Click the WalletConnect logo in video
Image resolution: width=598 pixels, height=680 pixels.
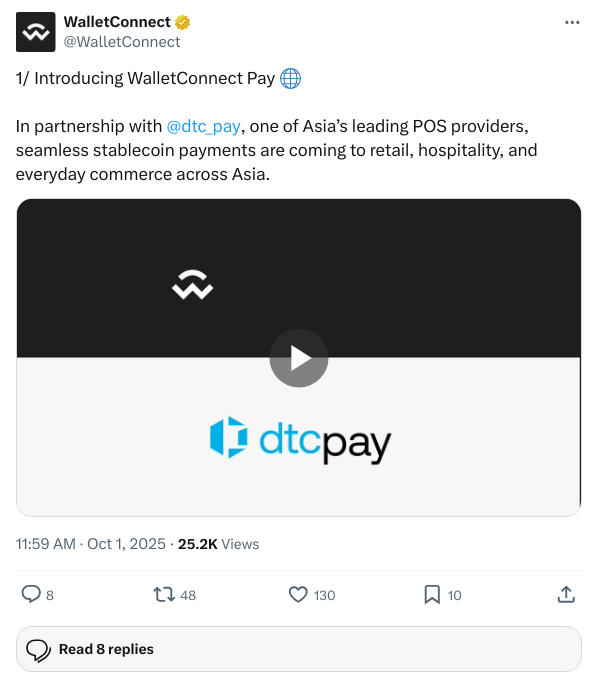[x=193, y=285]
